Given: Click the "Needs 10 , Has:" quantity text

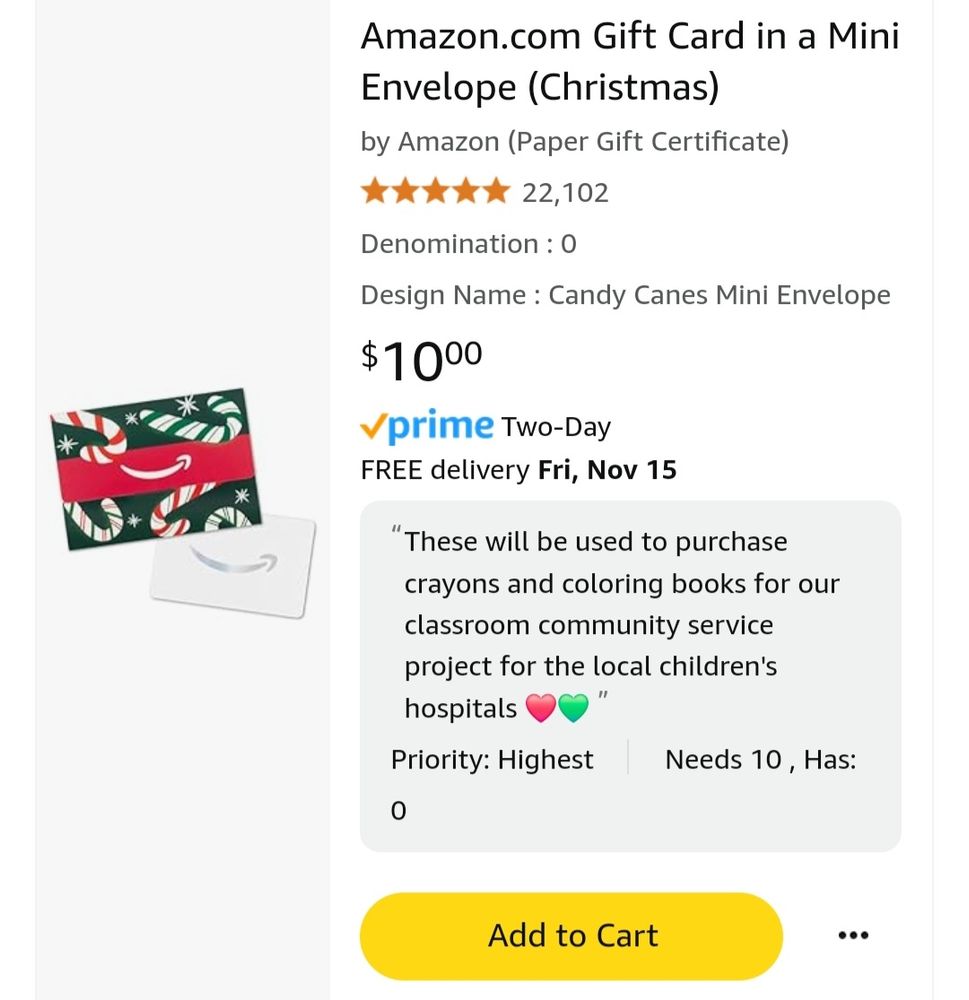Looking at the screenshot, I should pos(760,760).
